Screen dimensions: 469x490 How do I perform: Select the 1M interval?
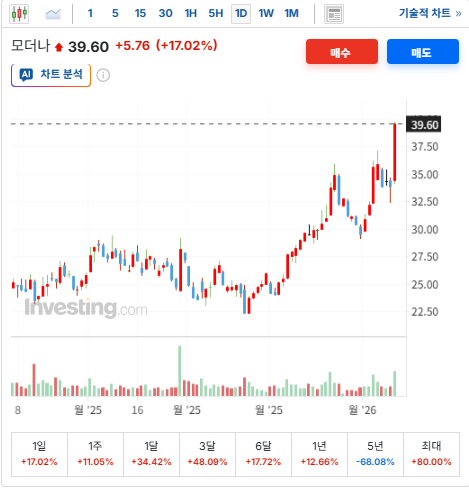tap(292, 13)
